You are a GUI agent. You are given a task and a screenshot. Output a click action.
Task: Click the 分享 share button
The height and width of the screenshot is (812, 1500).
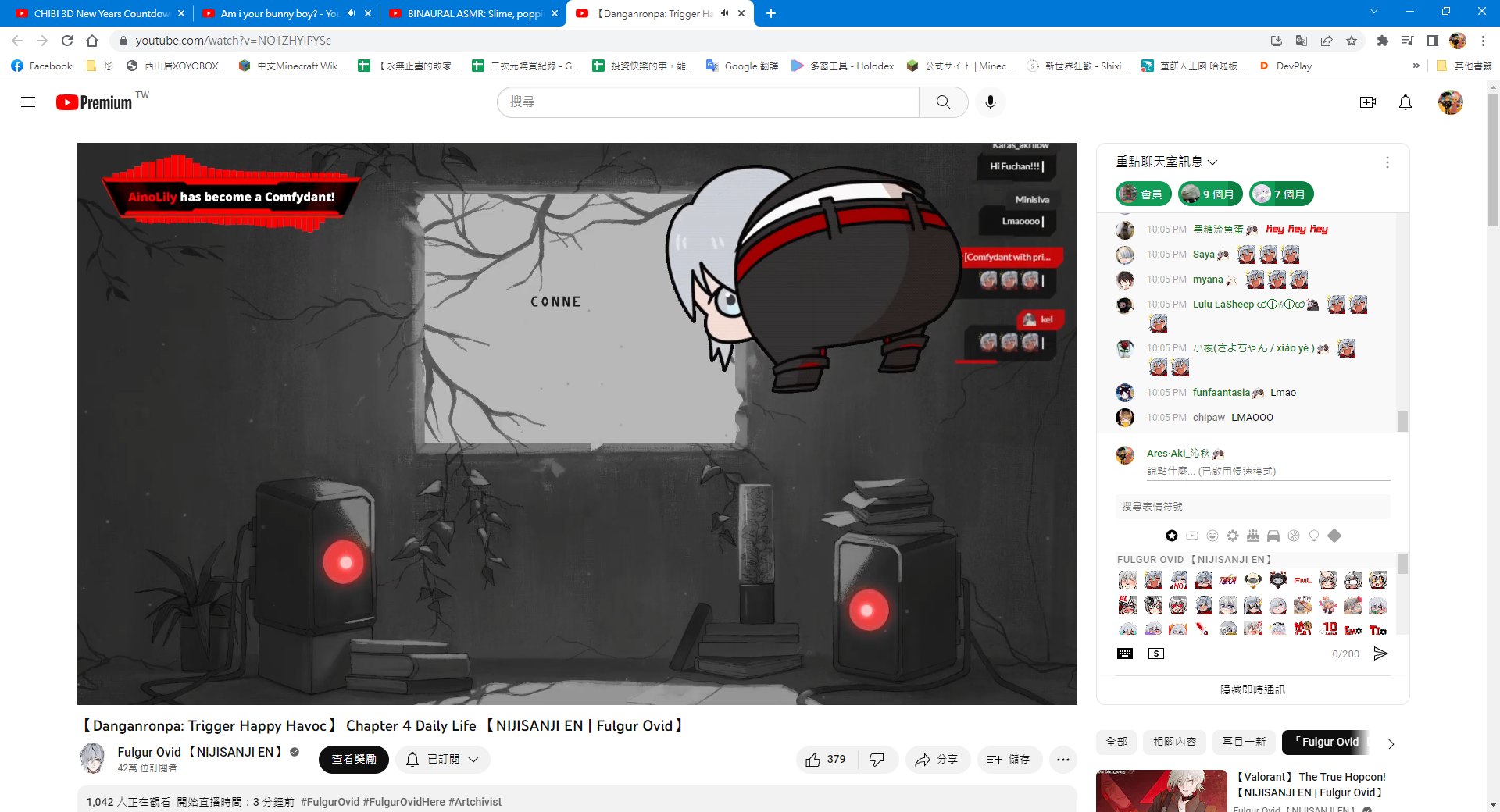pyautogui.click(x=937, y=760)
